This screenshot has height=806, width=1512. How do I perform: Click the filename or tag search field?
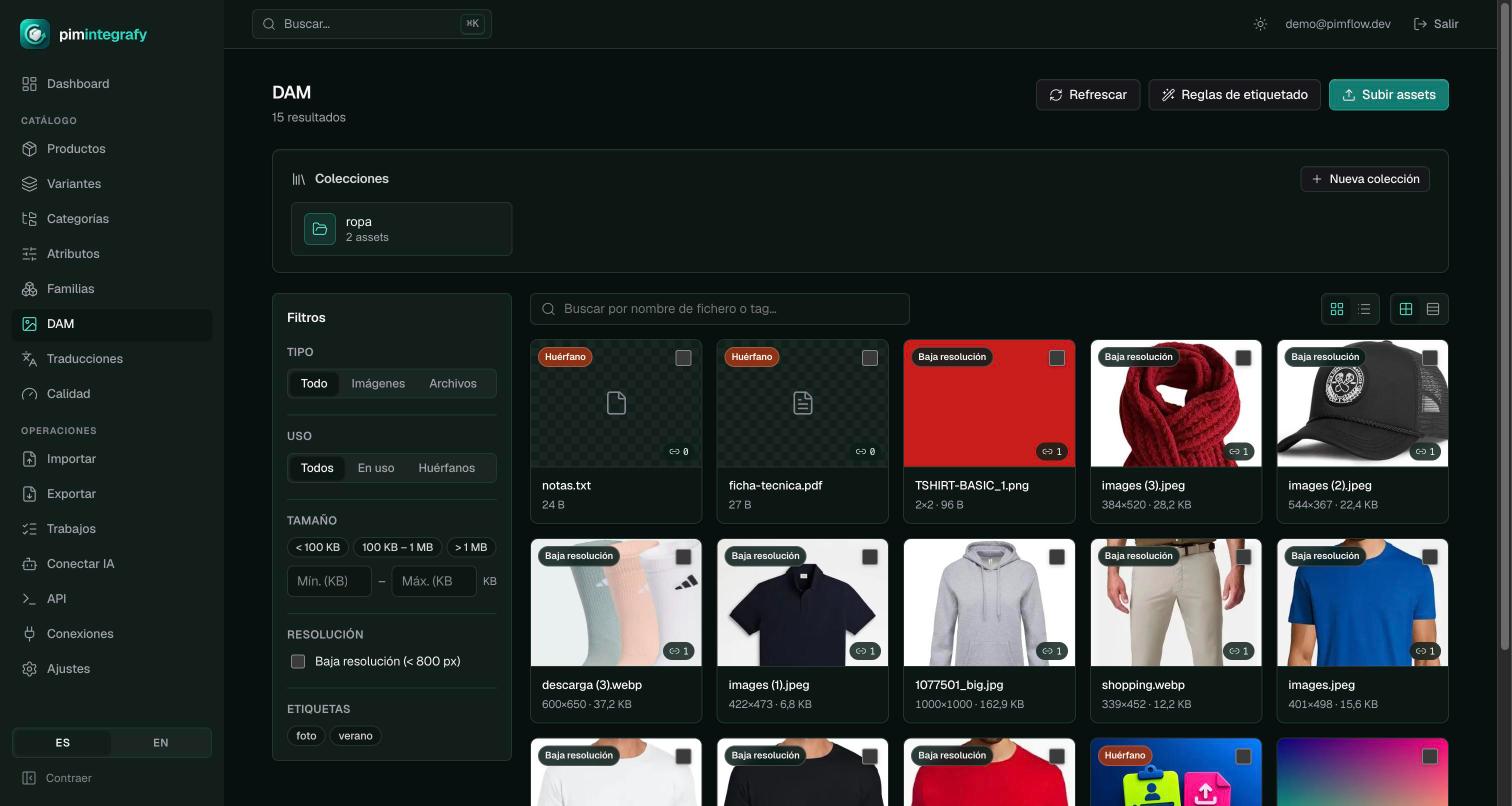point(720,309)
